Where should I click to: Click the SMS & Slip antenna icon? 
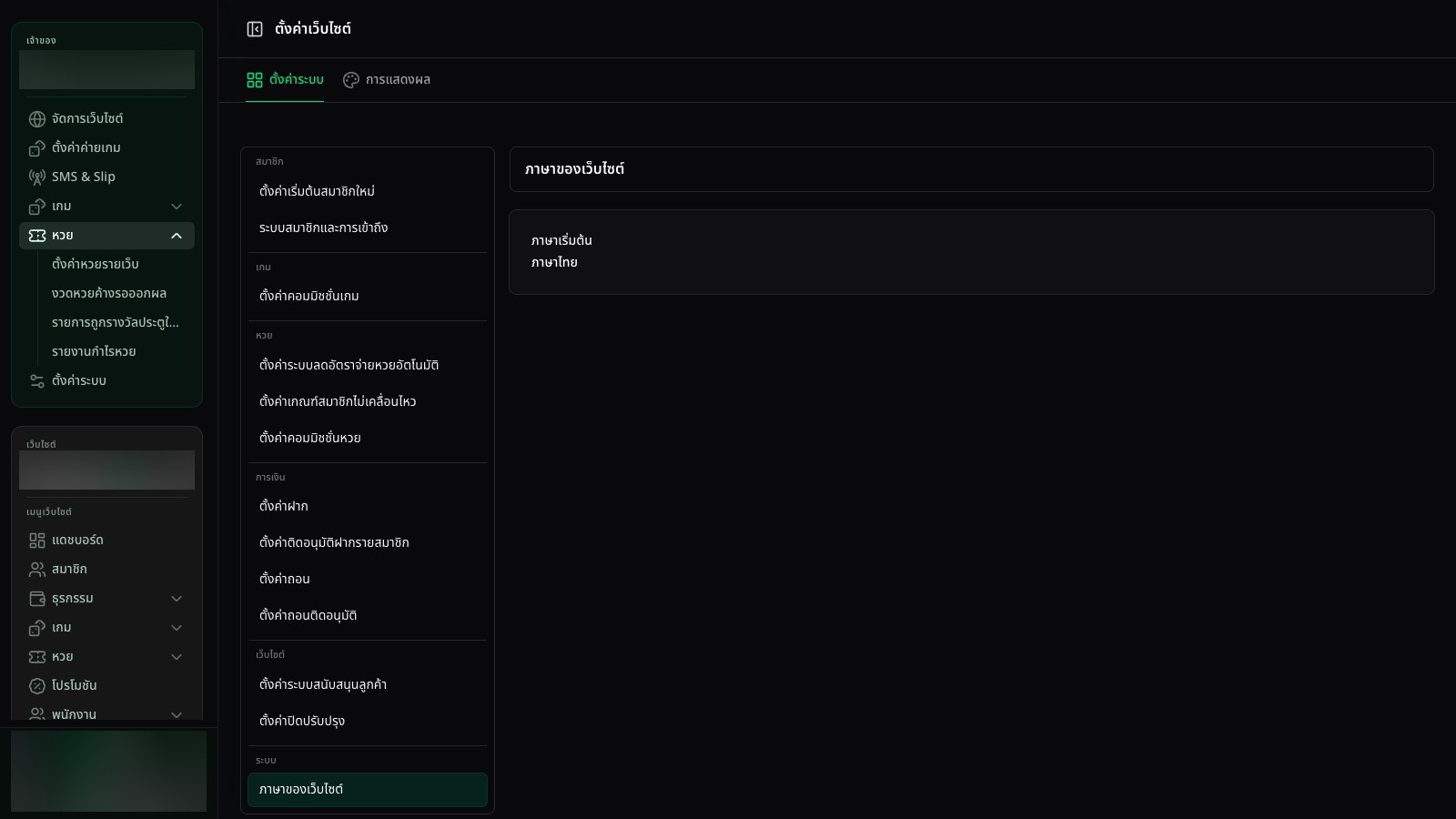click(x=37, y=177)
